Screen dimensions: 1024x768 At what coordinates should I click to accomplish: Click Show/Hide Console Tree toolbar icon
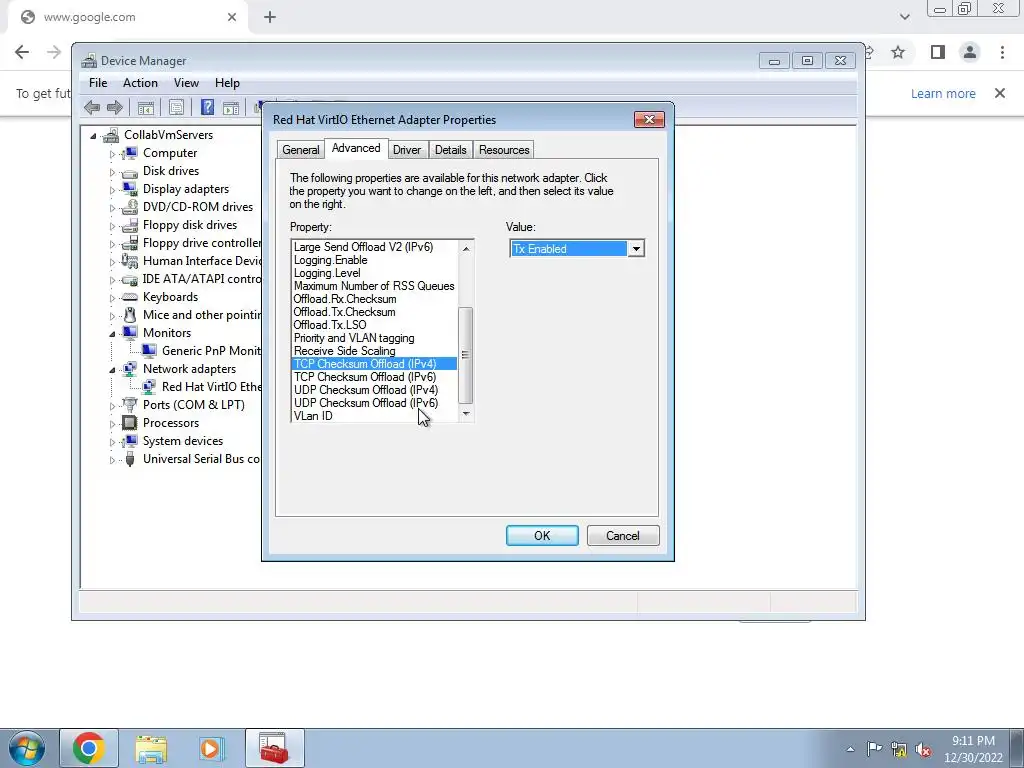[146, 107]
